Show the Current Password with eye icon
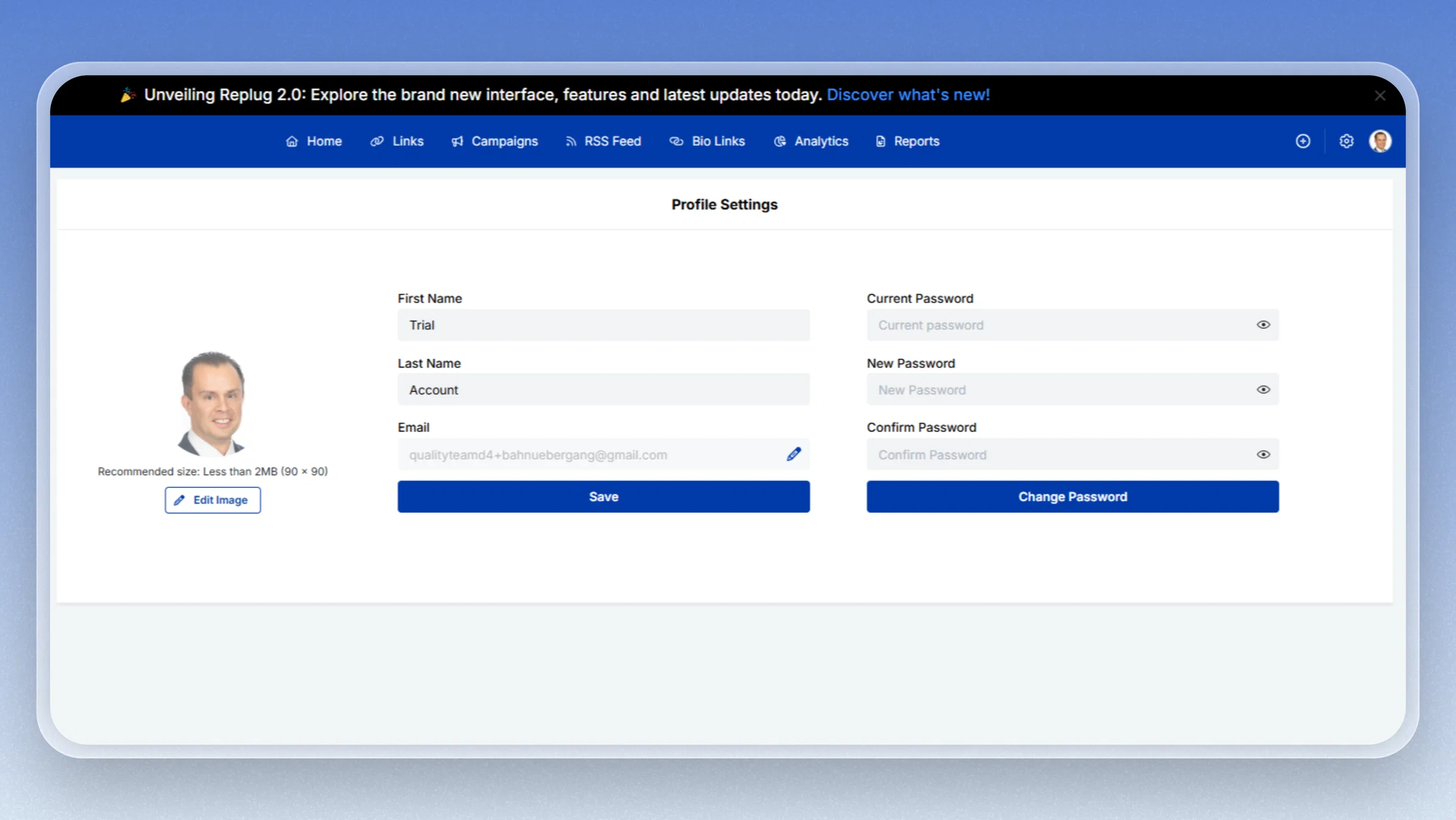 1263,325
